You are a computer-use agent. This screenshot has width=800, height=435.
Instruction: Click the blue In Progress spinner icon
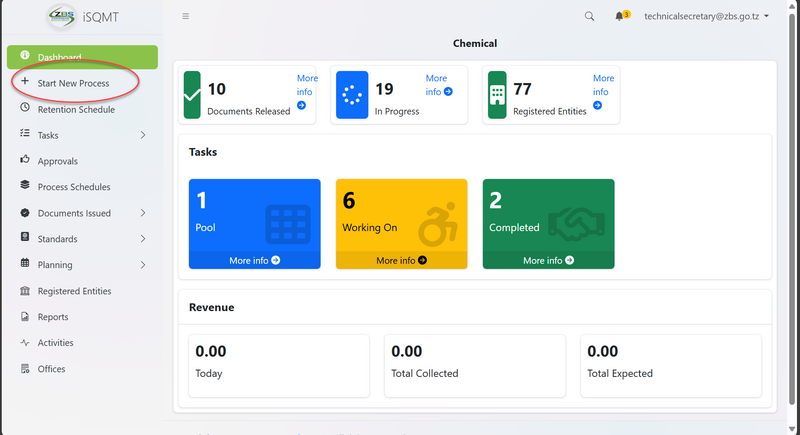350,95
